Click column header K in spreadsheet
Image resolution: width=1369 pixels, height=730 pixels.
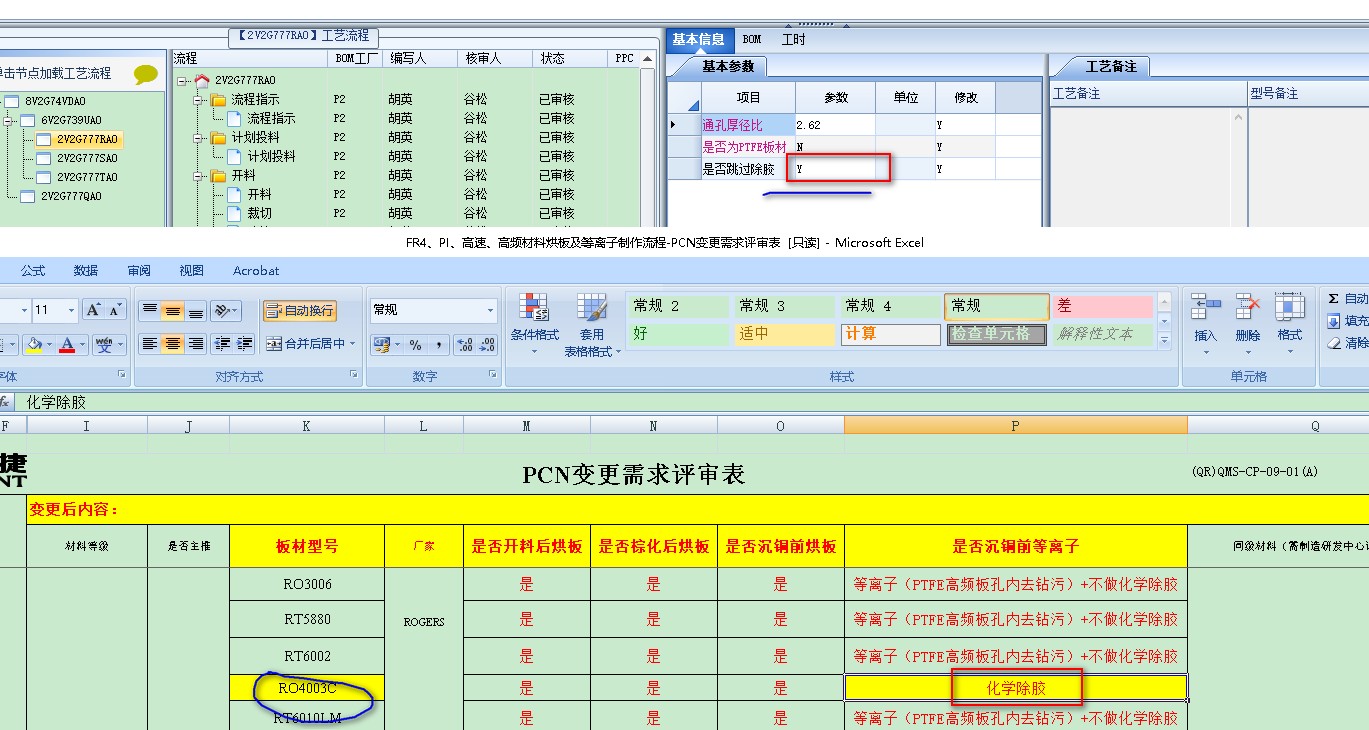click(306, 426)
